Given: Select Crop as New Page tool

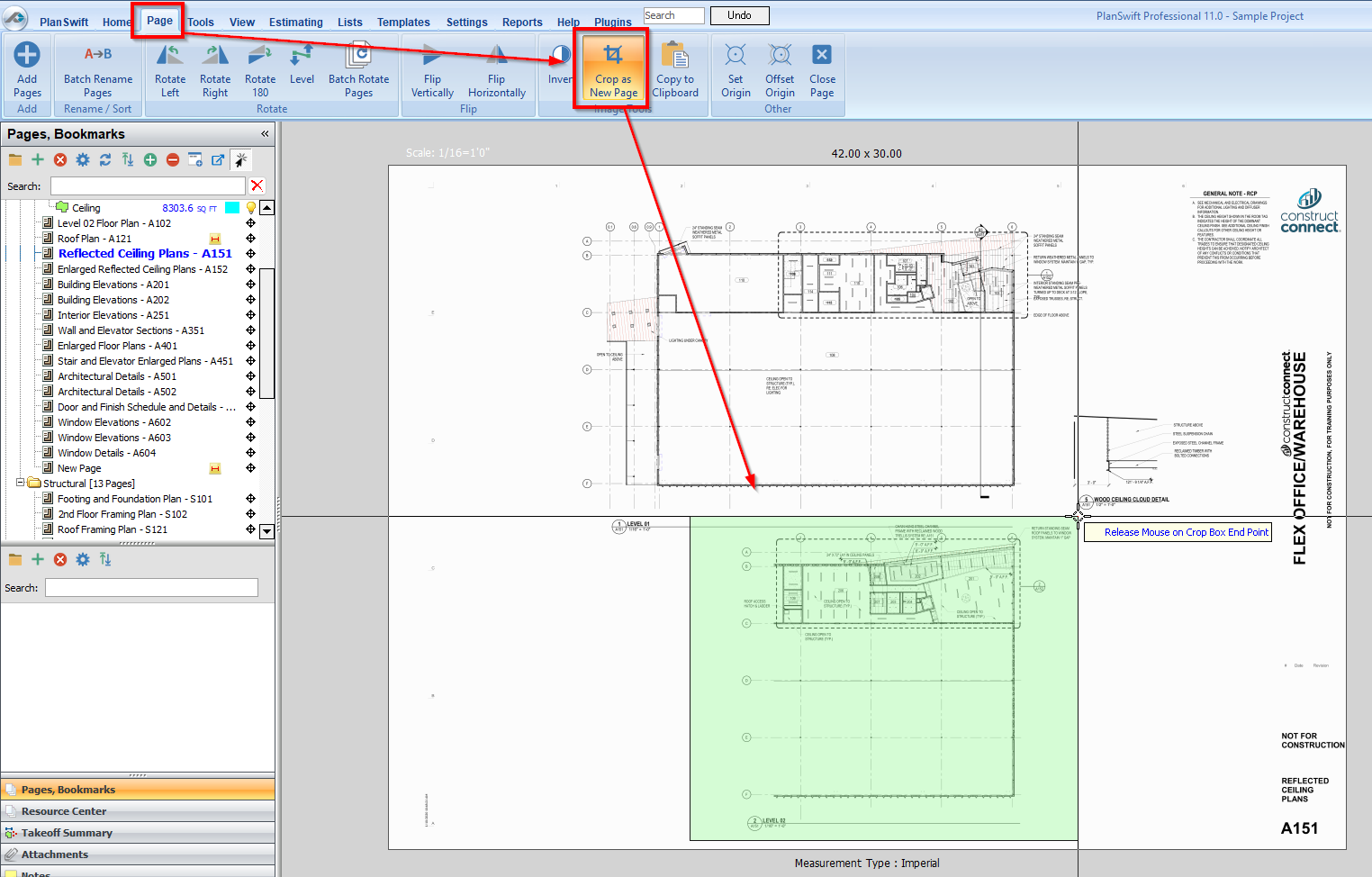Looking at the screenshot, I should point(613,70).
